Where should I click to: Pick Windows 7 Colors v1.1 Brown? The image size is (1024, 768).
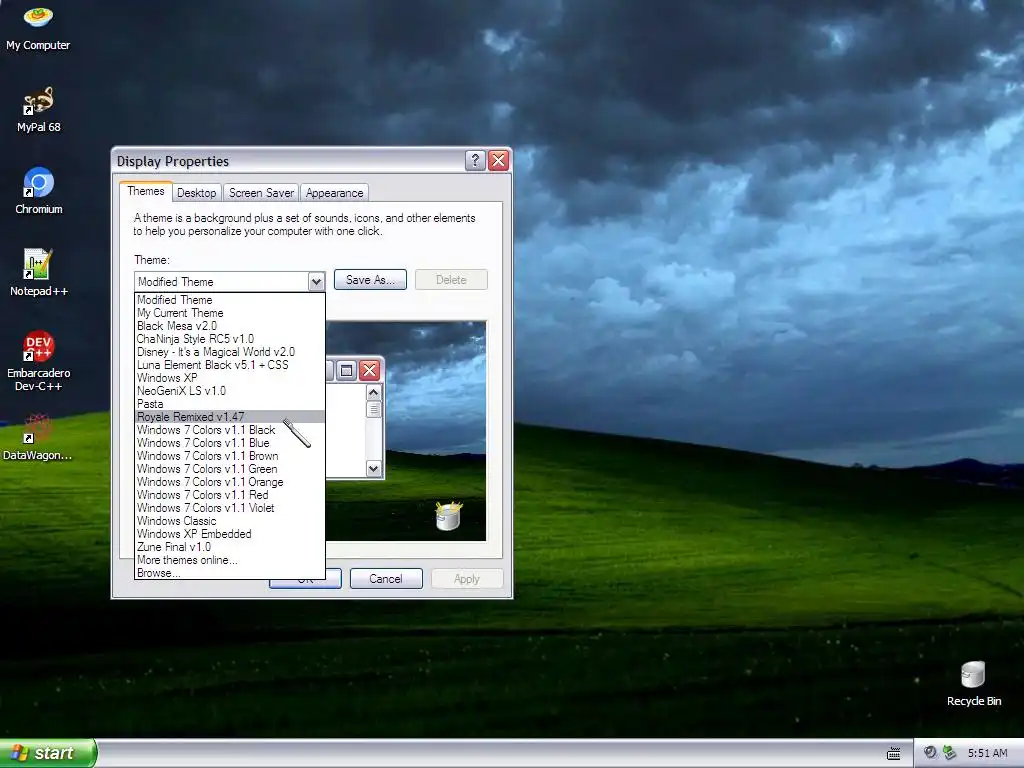pyautogui.click(x=230, y=456)
